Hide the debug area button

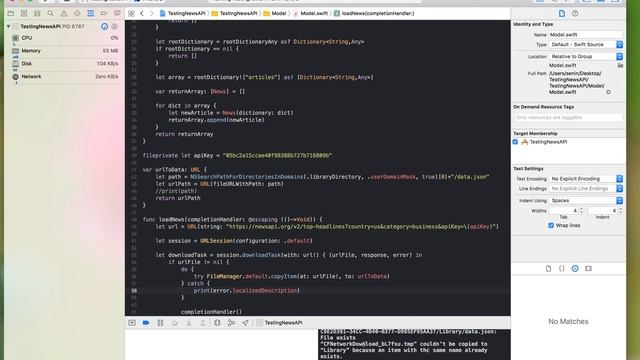[132, 323]
